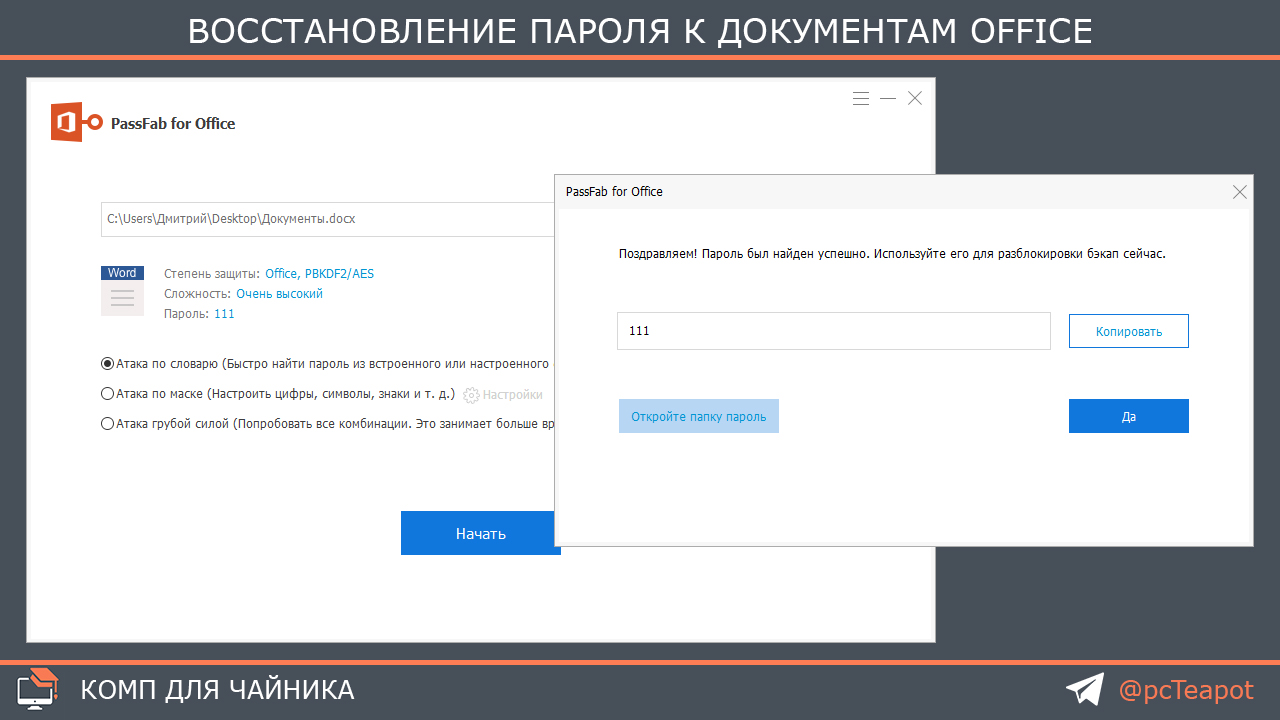
Task: Click the settings gear icon next to Настройки
Action: click(x=471, y=395)
